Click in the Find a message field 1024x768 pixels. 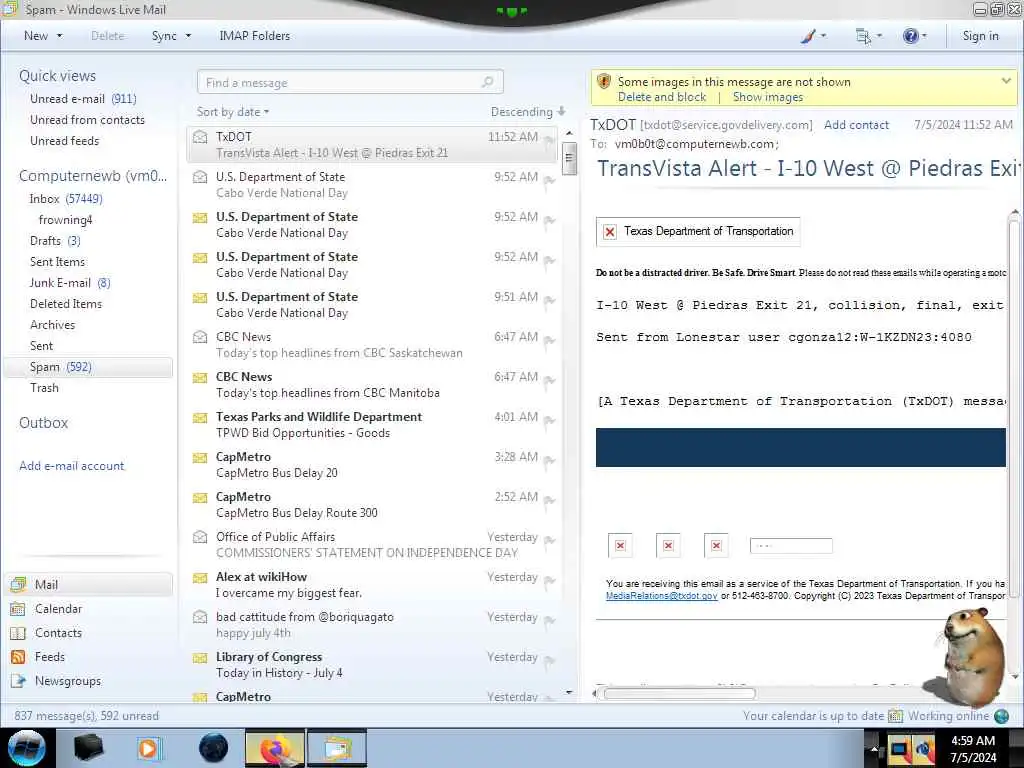click(350, 82)
